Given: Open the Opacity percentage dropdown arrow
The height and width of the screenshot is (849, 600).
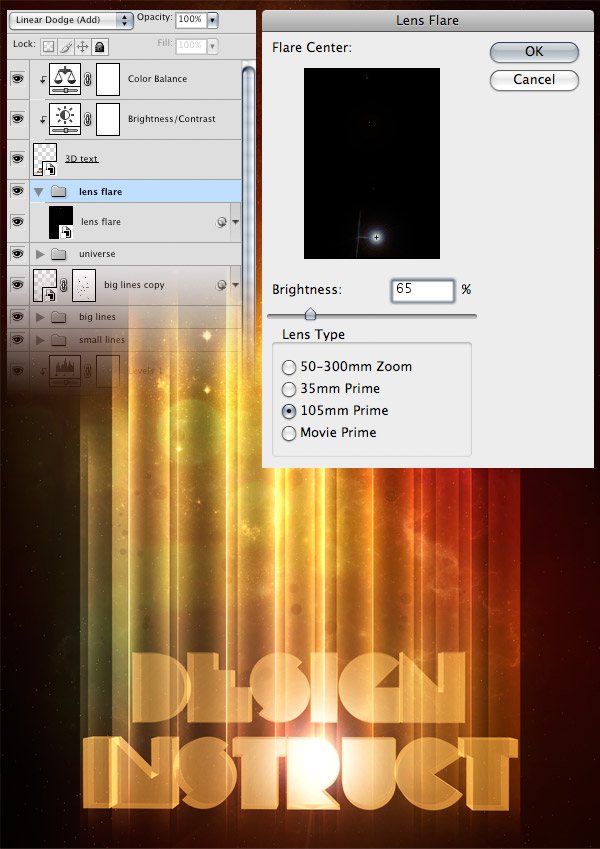Looking at the screenshot, I should [213, 20].
